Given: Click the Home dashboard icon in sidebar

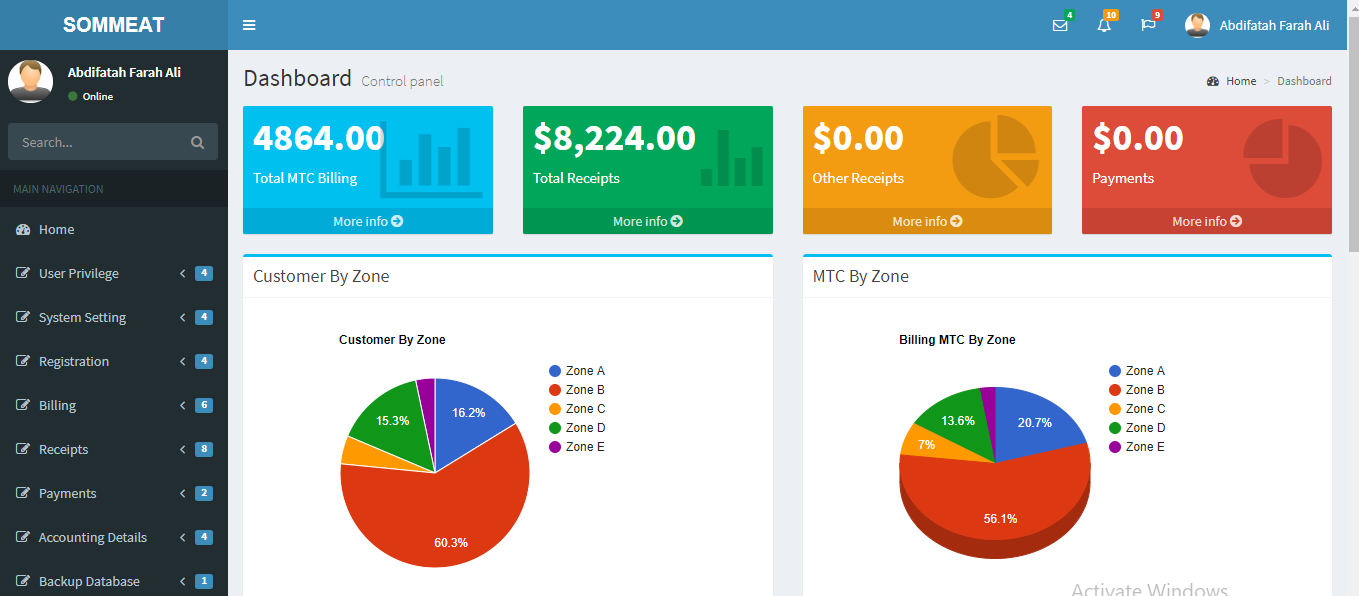Looking at the screenshot, I should tap(23, 230).
